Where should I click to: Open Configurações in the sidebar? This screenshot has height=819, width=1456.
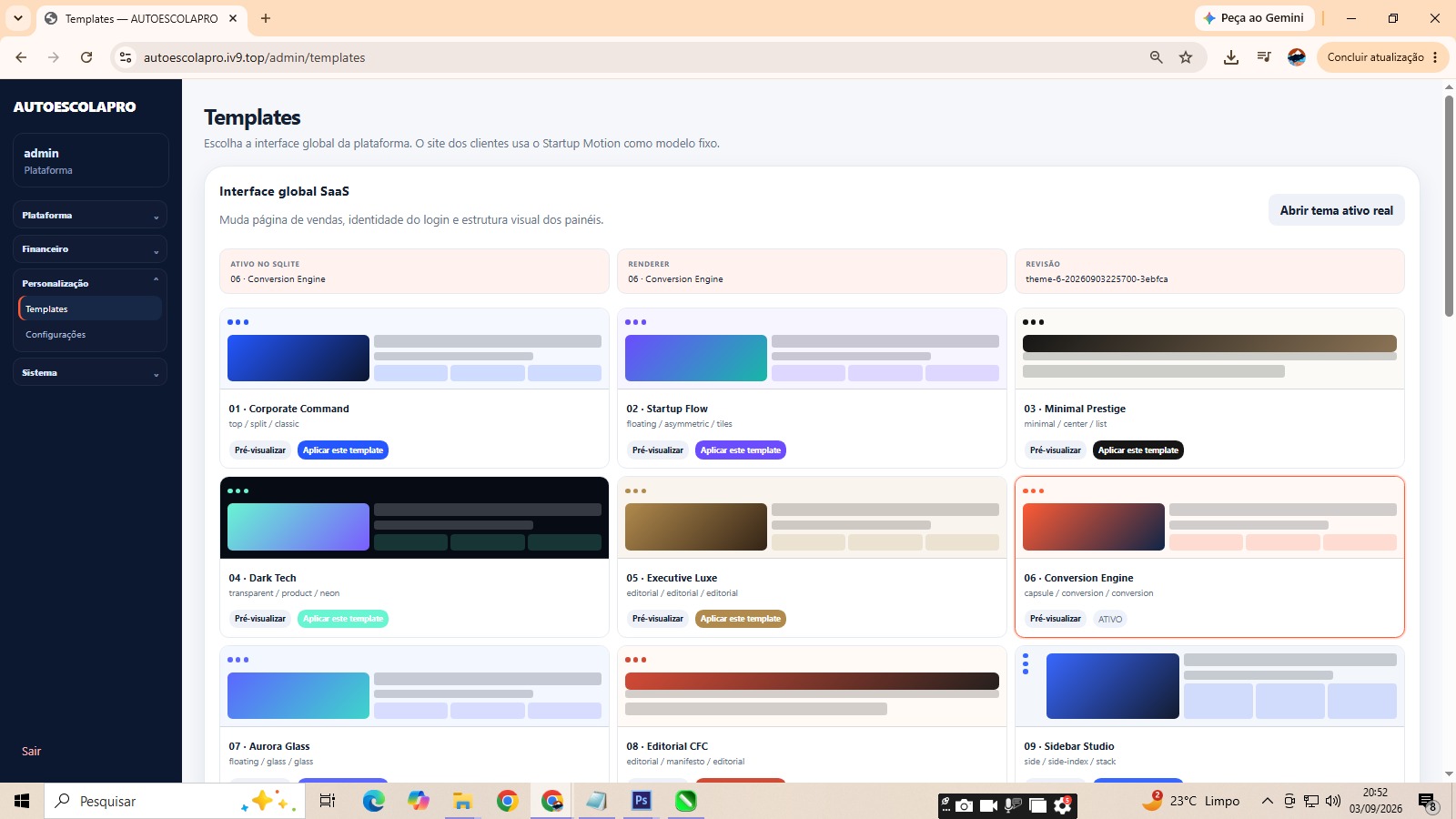pyautogui.click(x=56, y=335)
